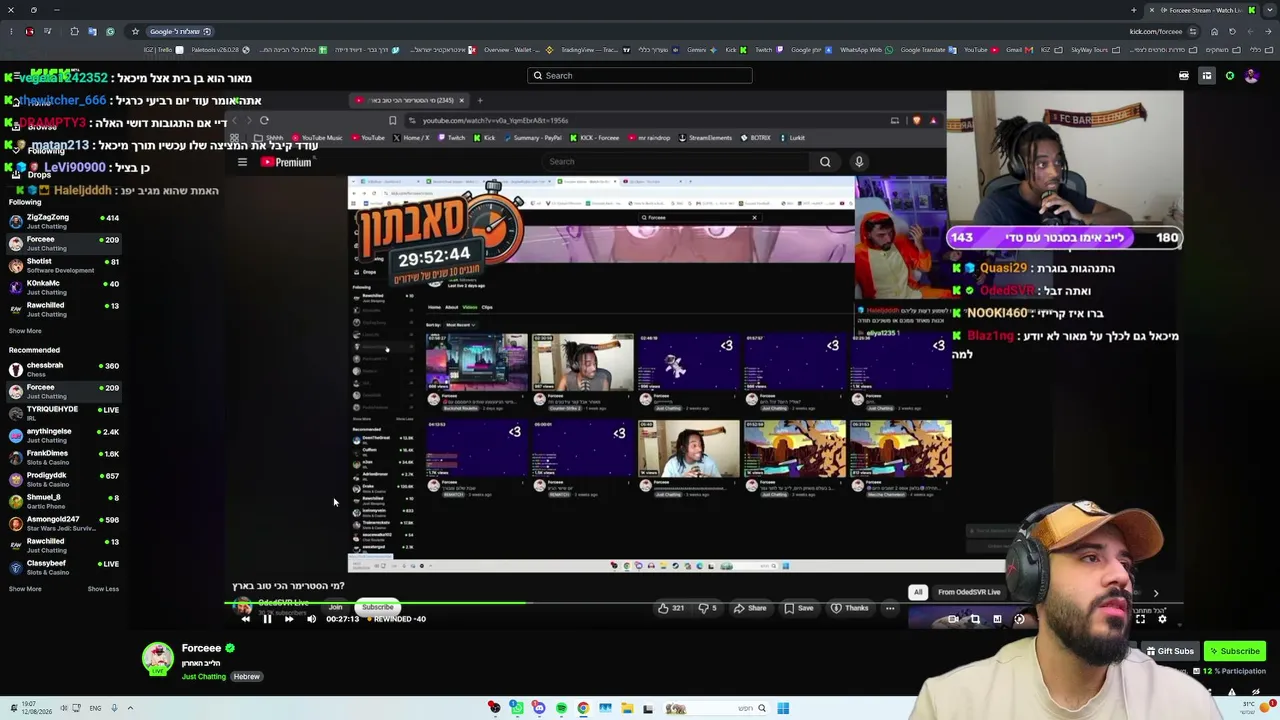
Task: Click the YouTube microphone voice search icon
Action: click(x=858, y=162)
